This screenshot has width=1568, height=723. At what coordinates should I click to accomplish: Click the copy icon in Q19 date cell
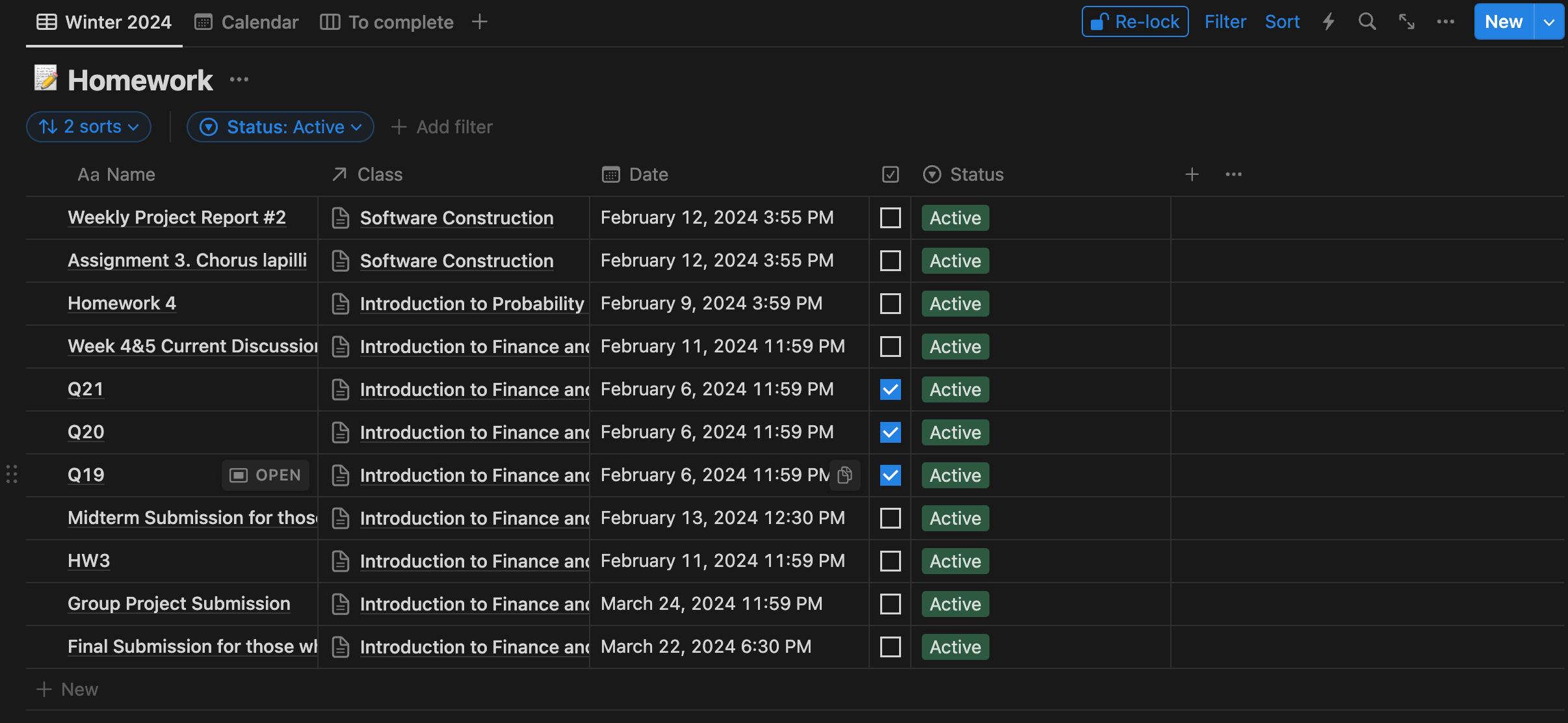click(x=845, y=475)
